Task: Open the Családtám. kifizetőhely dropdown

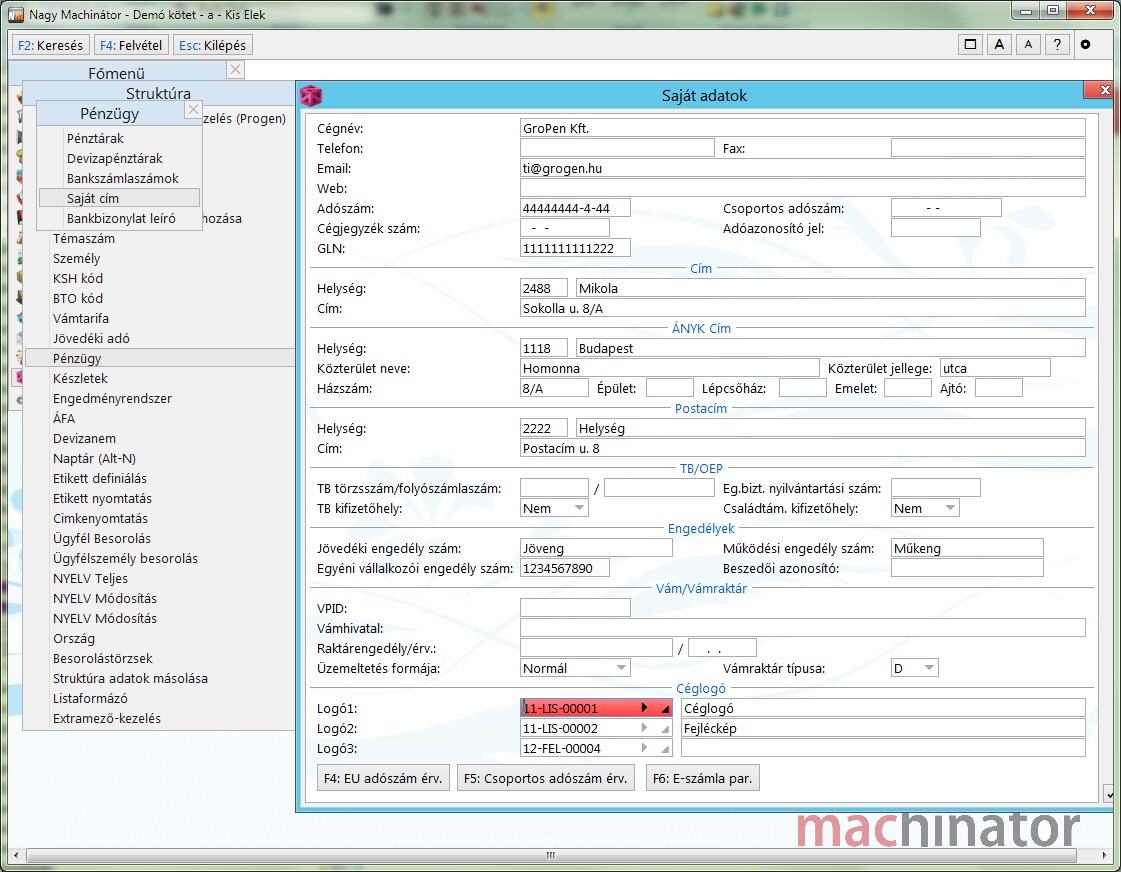Action: (950, 508)
